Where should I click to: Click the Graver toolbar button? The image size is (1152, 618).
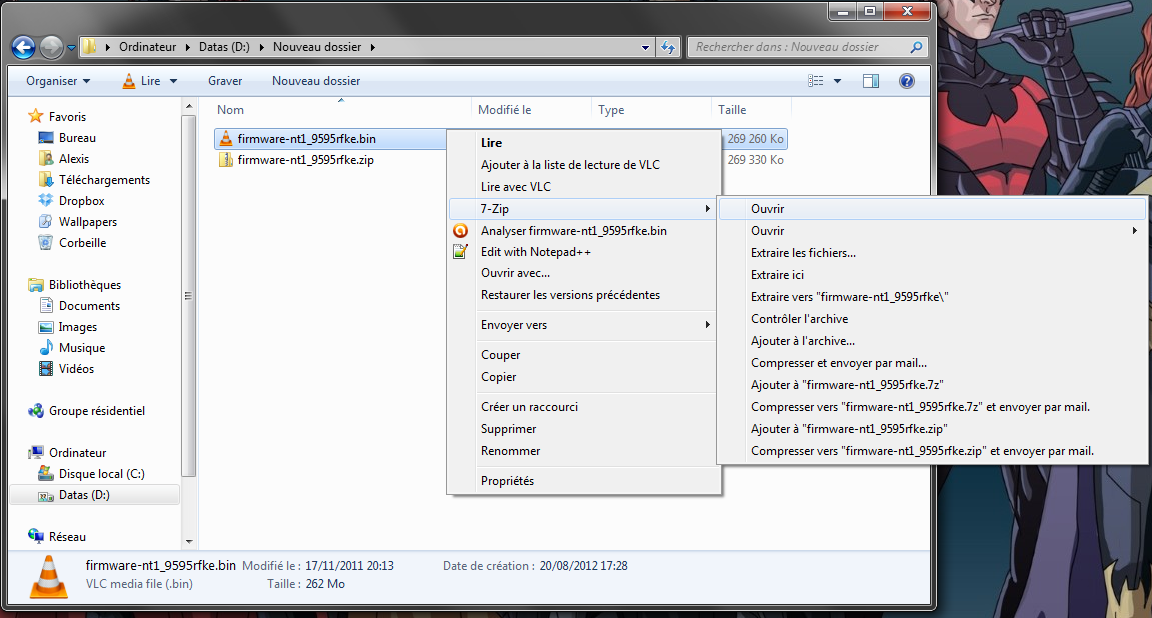tap(225, 81)
